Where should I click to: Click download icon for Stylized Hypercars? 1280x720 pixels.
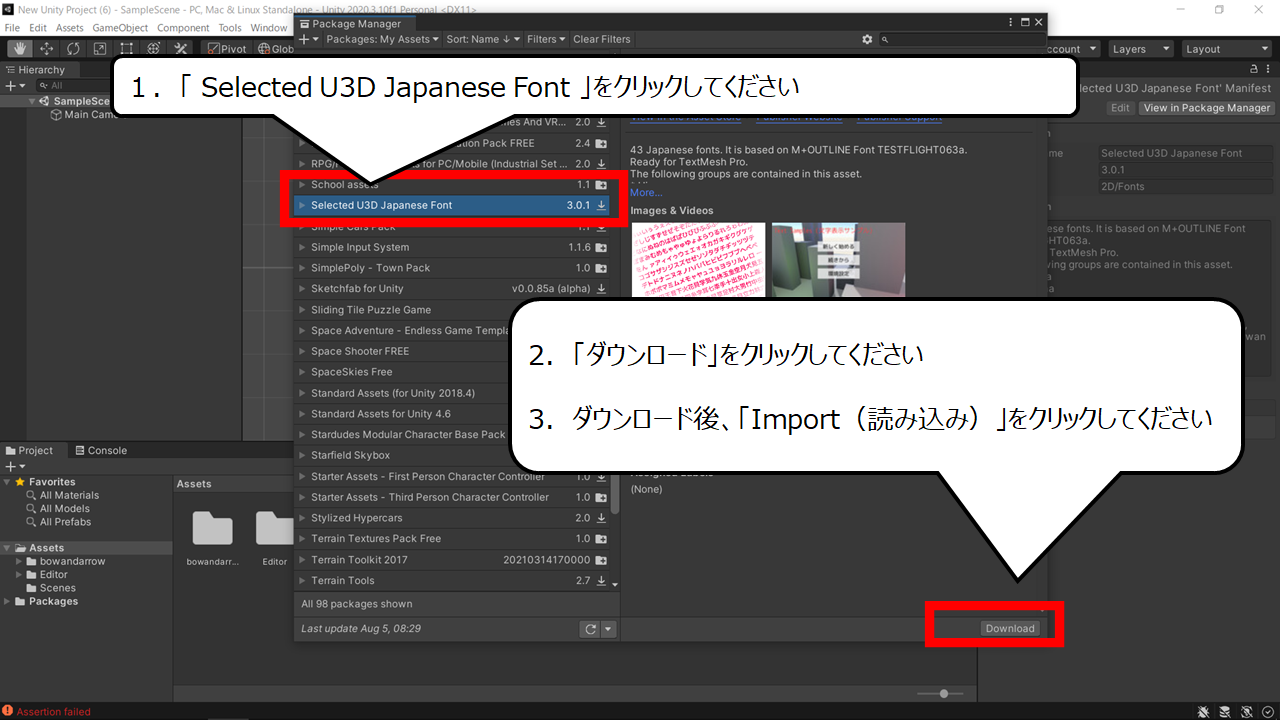[x=601, y=518]
